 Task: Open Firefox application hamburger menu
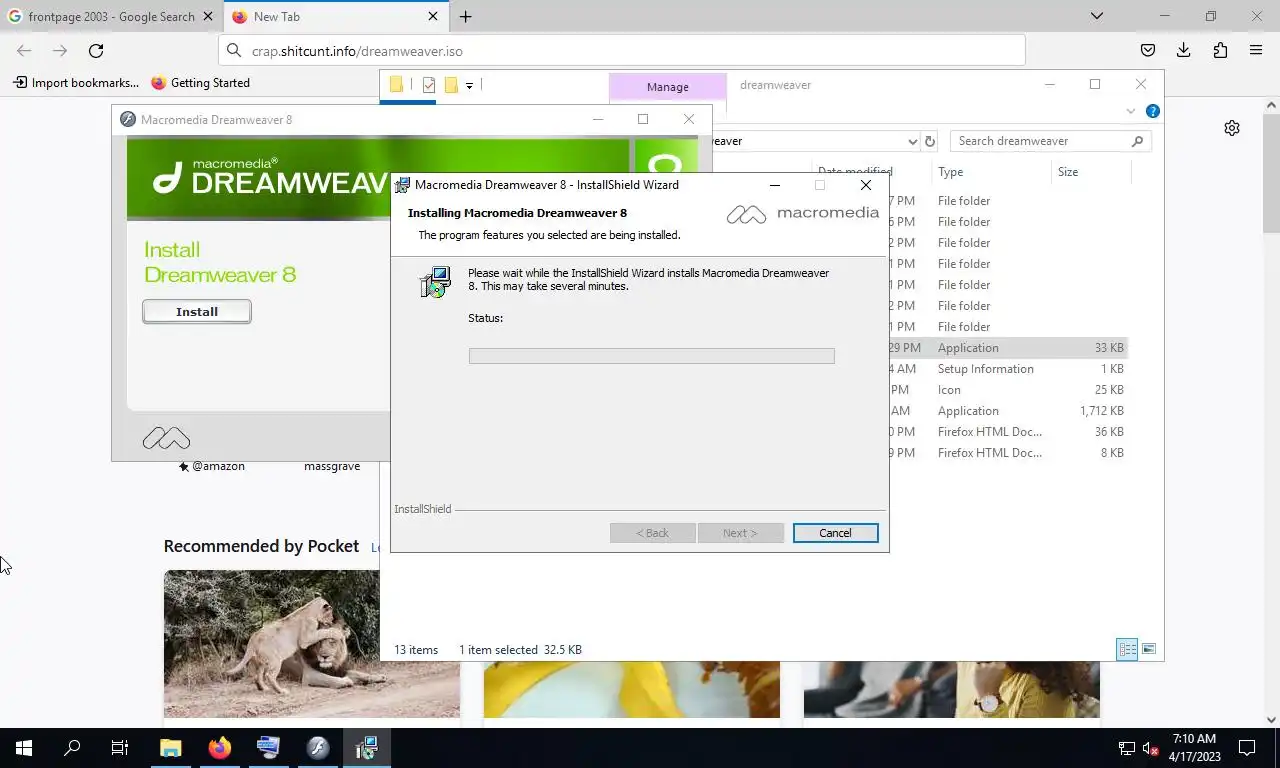coord(1256,50)
